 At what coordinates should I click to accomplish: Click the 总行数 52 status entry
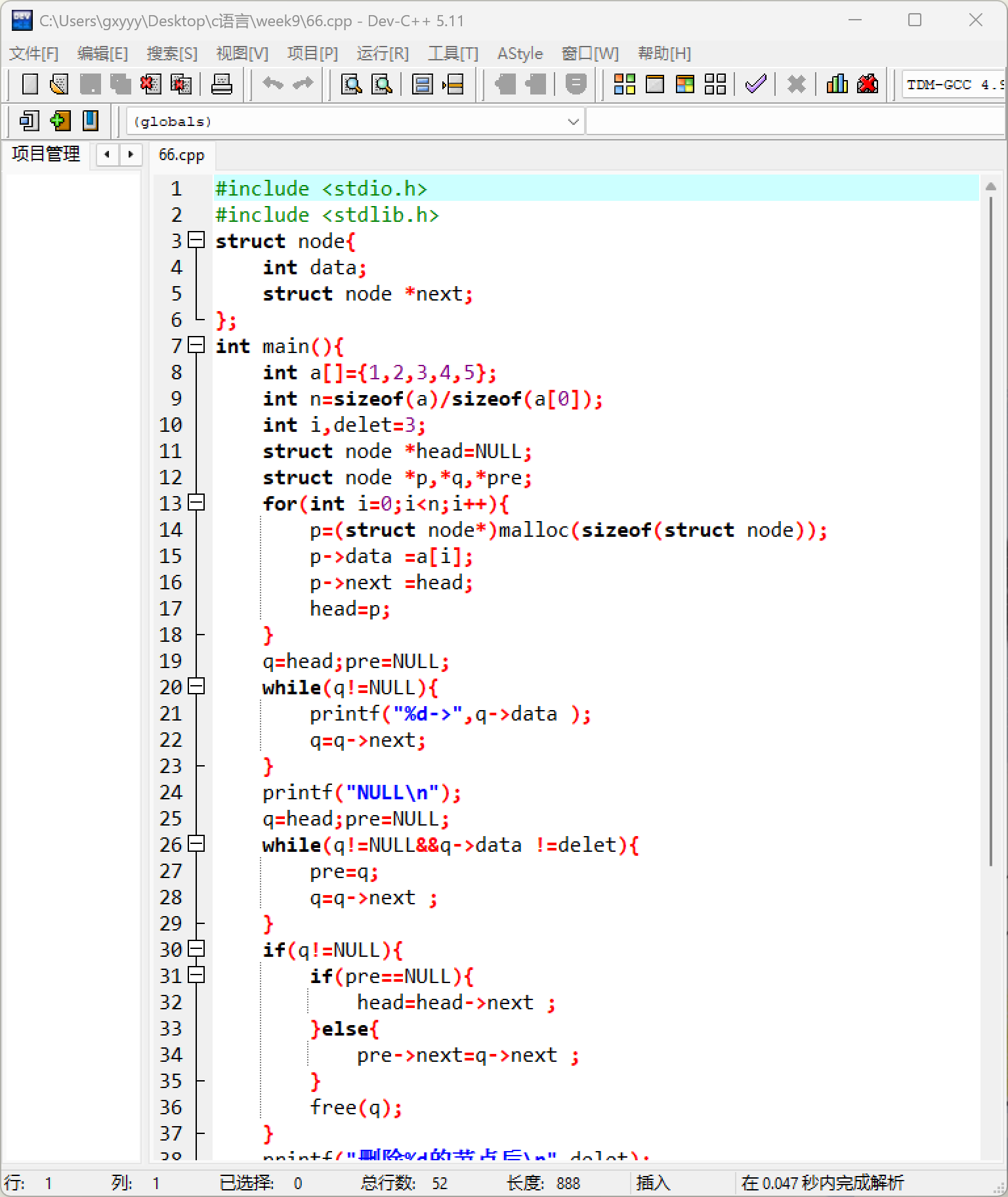point(404,1183)
